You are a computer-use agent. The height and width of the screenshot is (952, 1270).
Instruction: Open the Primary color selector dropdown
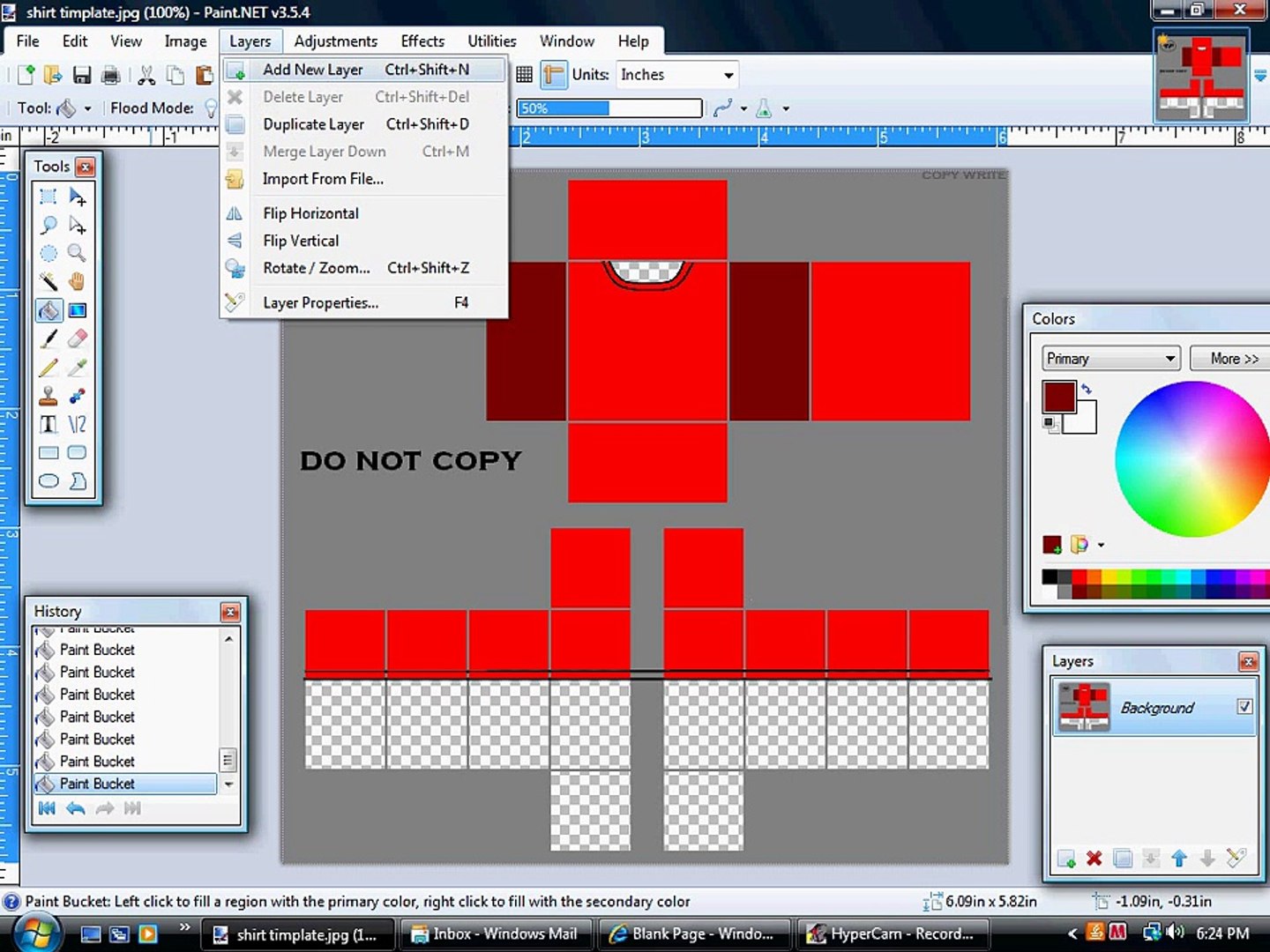point(1111,359)
